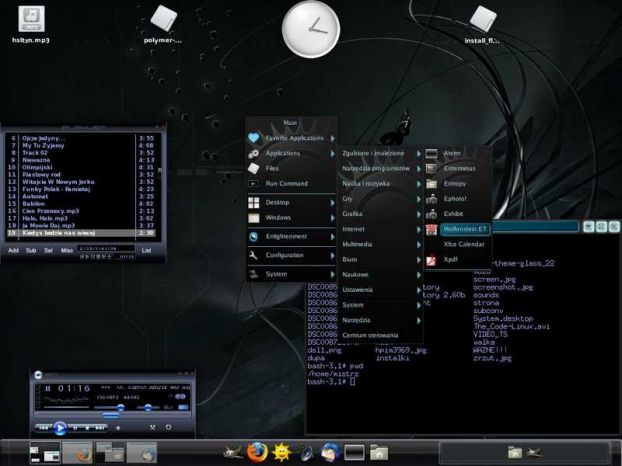The width and height of the screenshot is (622, 466).
Task: Open the Applications entry in Main menu
Action: [292, 153]
